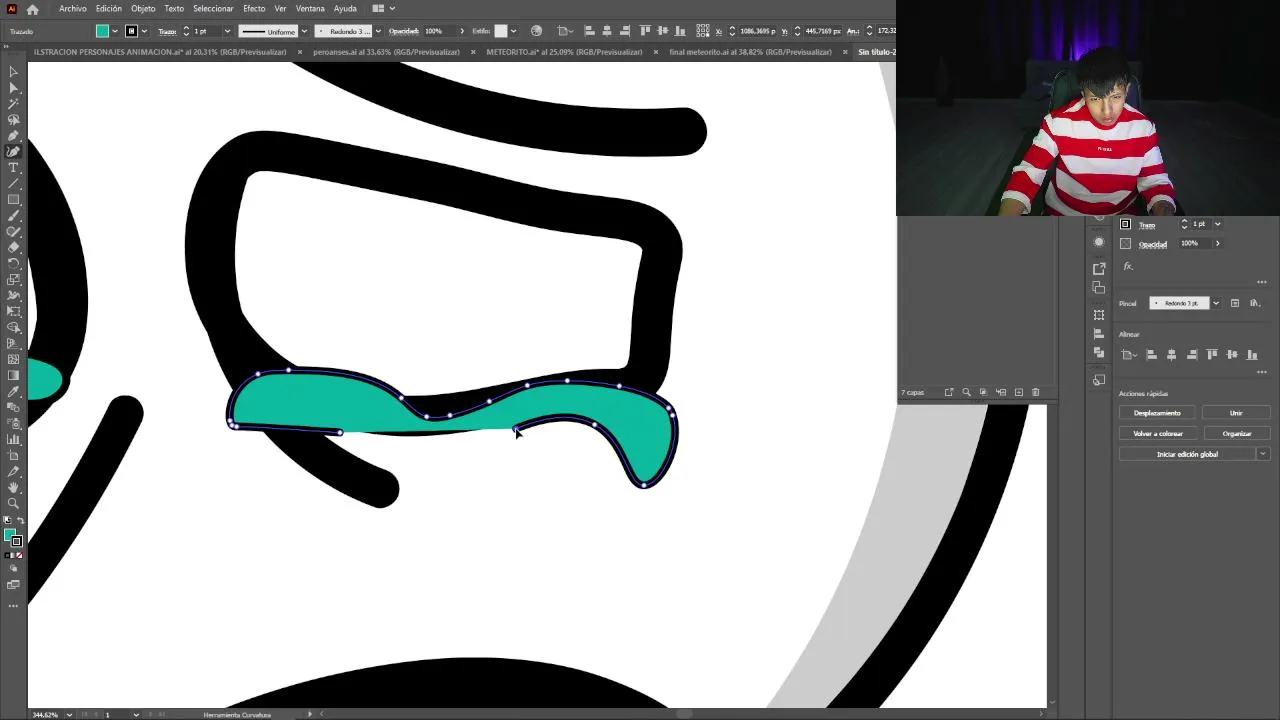Viewport: 1280px width, 720px height.
Task: Select the Magic Wand tool
Action: click(13, 104)
